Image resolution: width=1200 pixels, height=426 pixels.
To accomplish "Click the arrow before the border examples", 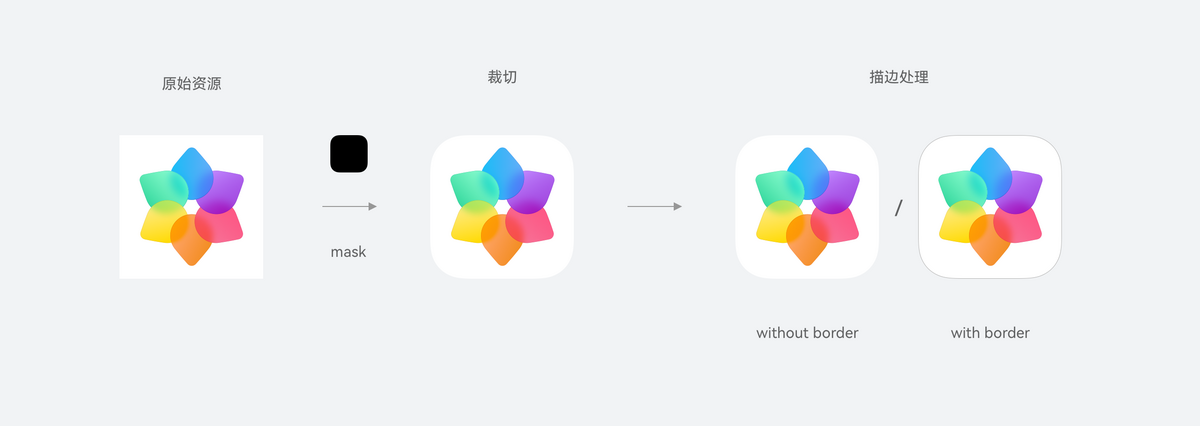I will click(654, 207).
